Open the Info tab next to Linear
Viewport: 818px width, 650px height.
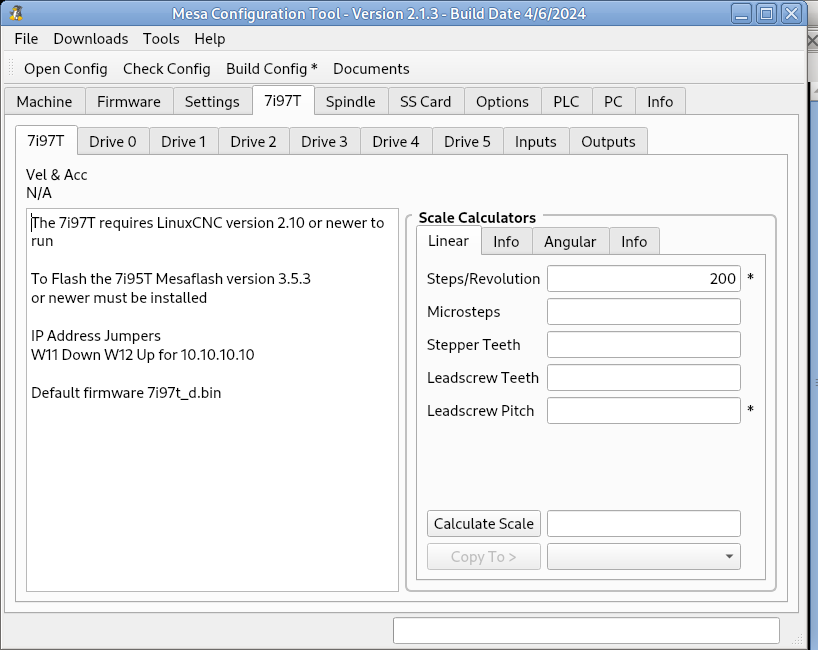tap(506, 242)
